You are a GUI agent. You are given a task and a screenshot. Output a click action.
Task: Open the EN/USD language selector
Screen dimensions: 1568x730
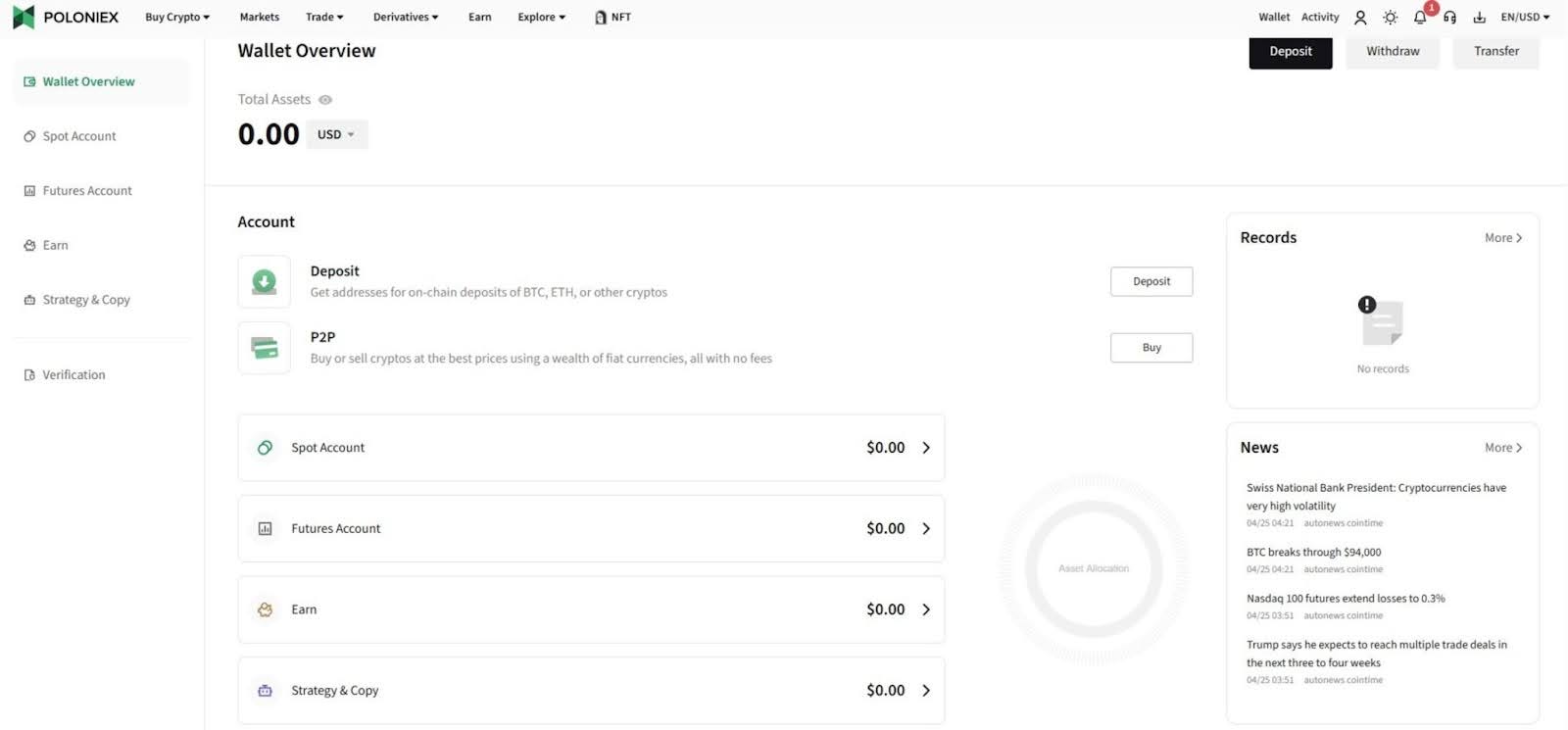click(x=1526, y=18)
